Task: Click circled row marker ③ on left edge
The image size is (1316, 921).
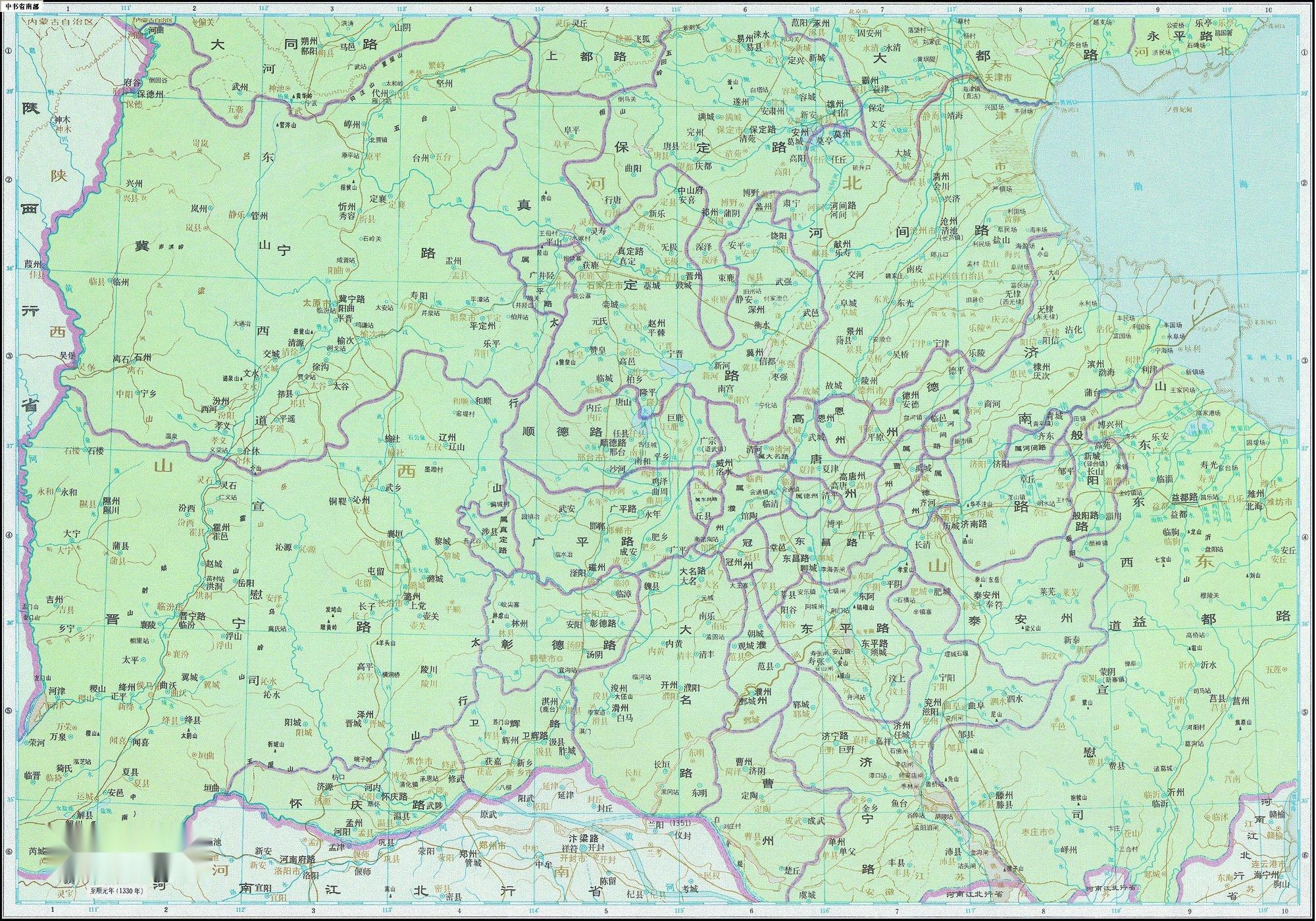Action: [x=9, y=356]
